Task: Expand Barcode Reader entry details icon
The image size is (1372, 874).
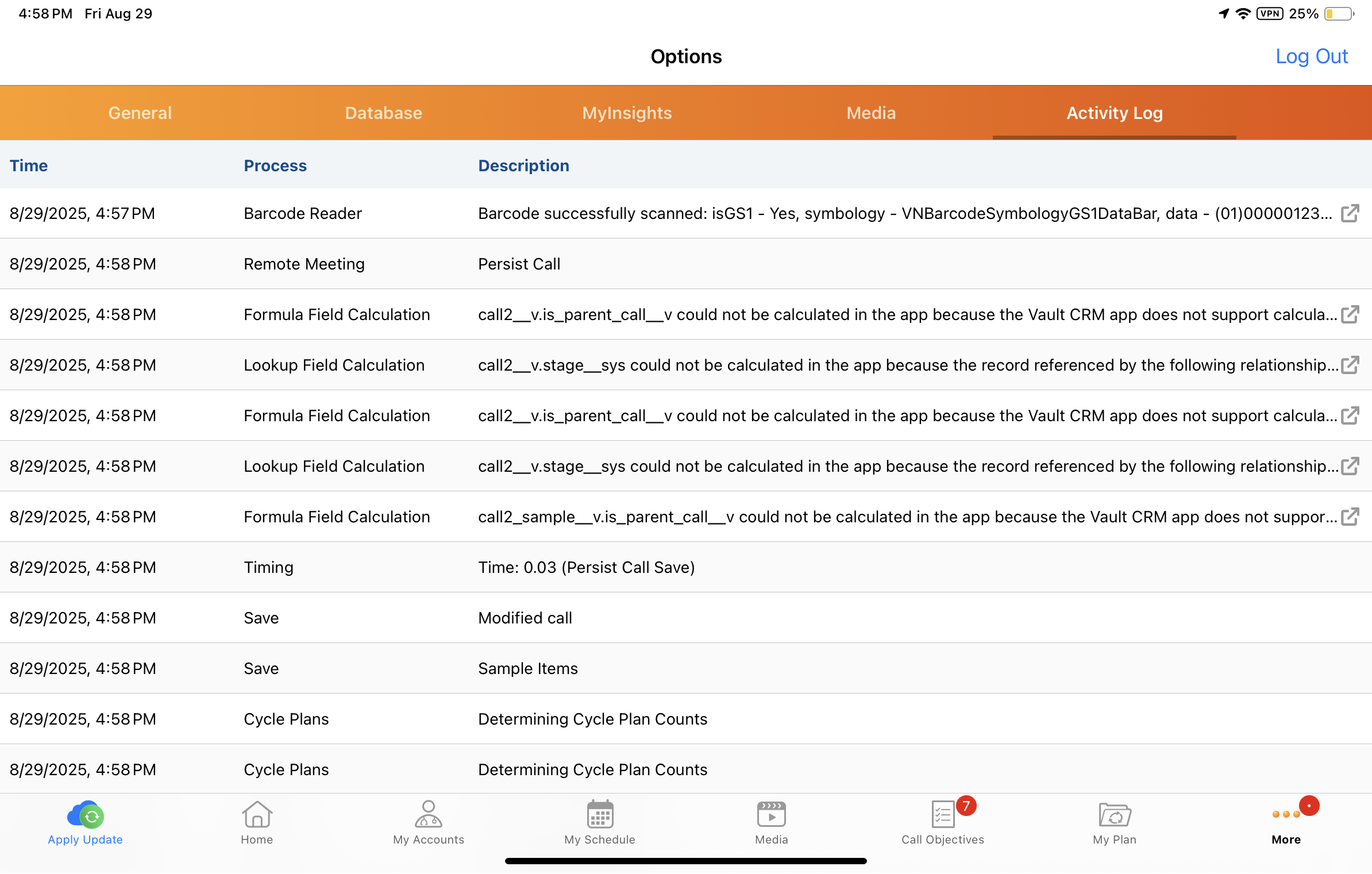Action: [x=1350, y=214]
